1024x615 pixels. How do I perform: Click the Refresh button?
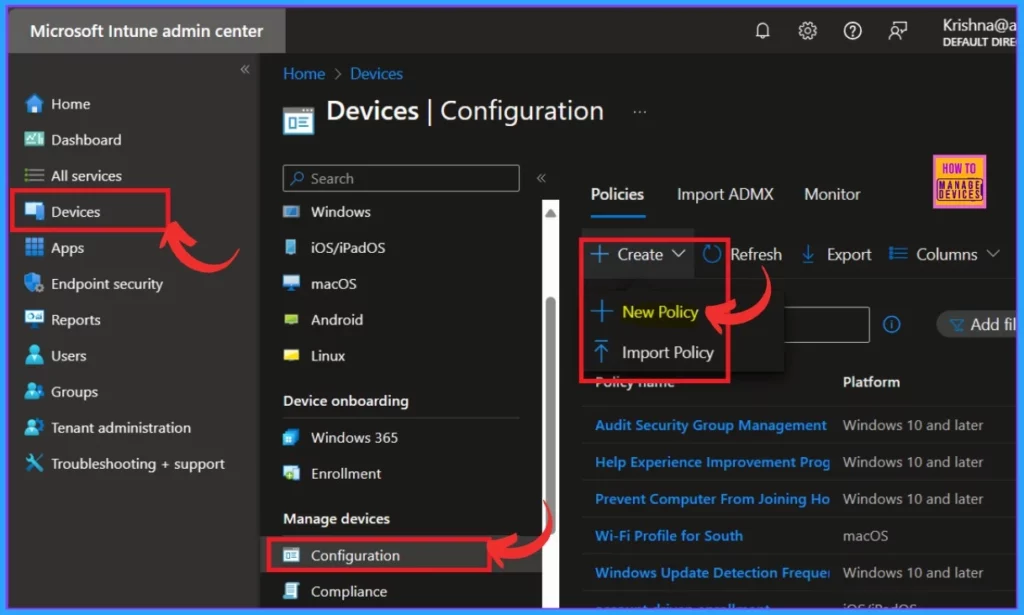click(x=743, y=254)
